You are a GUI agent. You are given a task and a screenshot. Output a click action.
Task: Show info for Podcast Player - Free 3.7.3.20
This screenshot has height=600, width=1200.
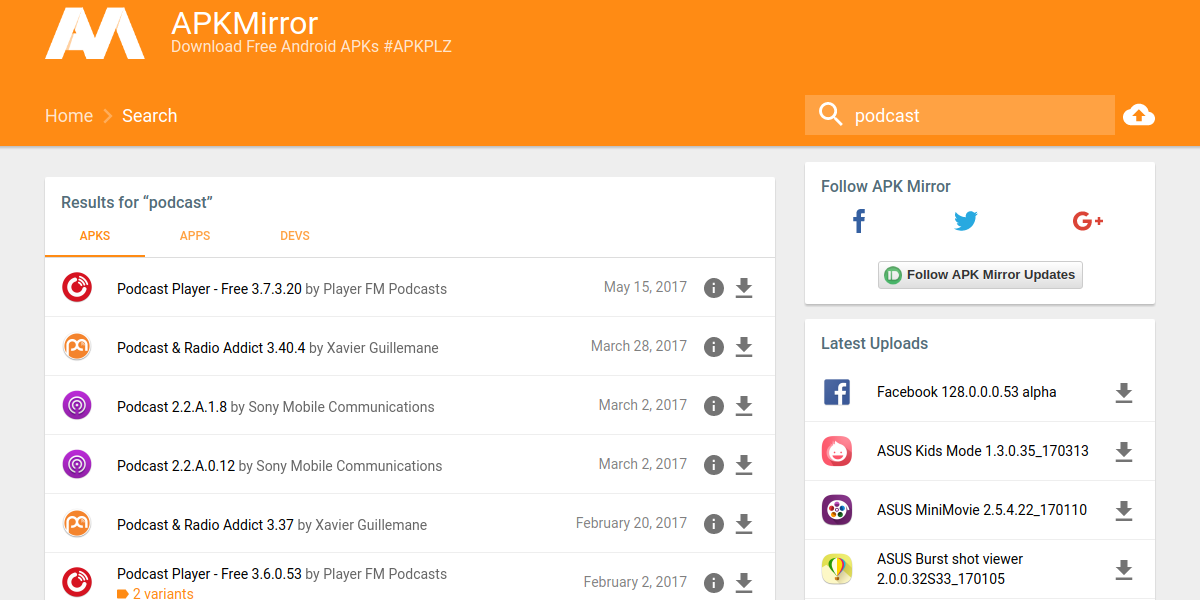[714, 288]
